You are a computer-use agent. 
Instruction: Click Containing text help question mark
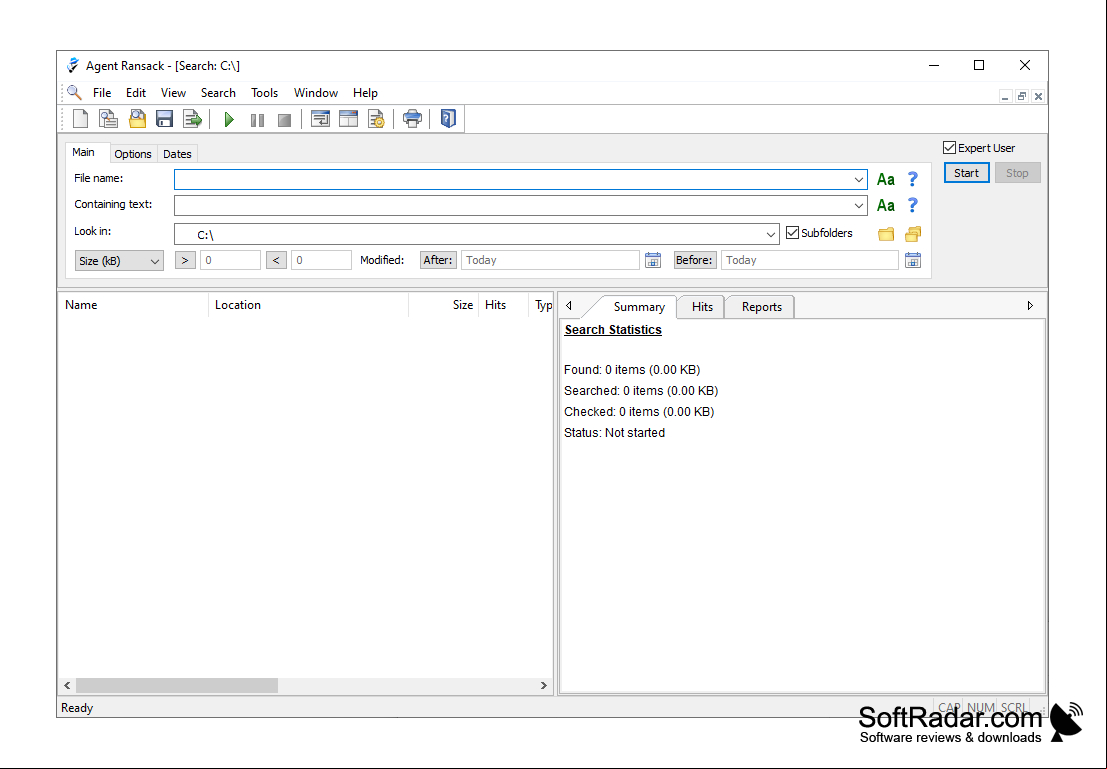(913, 205)
